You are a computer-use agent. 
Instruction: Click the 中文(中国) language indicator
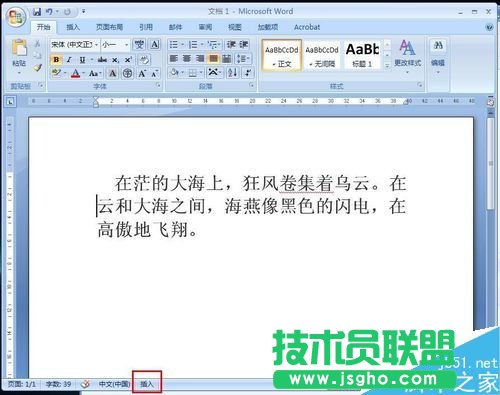(114, 384)
